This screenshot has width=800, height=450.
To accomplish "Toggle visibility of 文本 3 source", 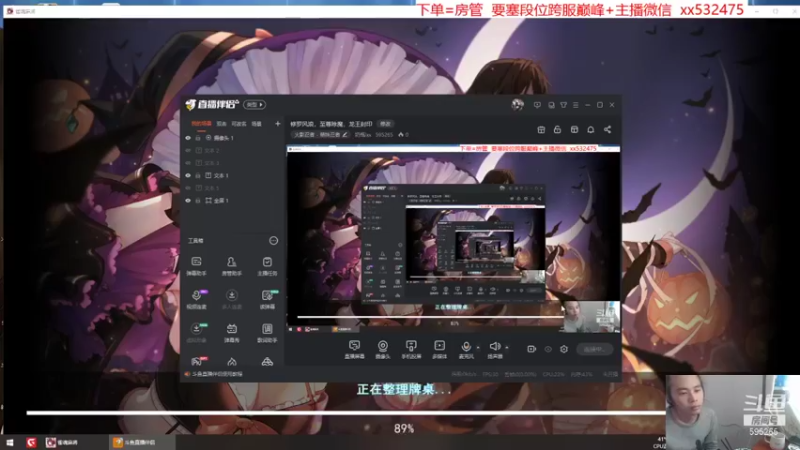I will [188, 163].
